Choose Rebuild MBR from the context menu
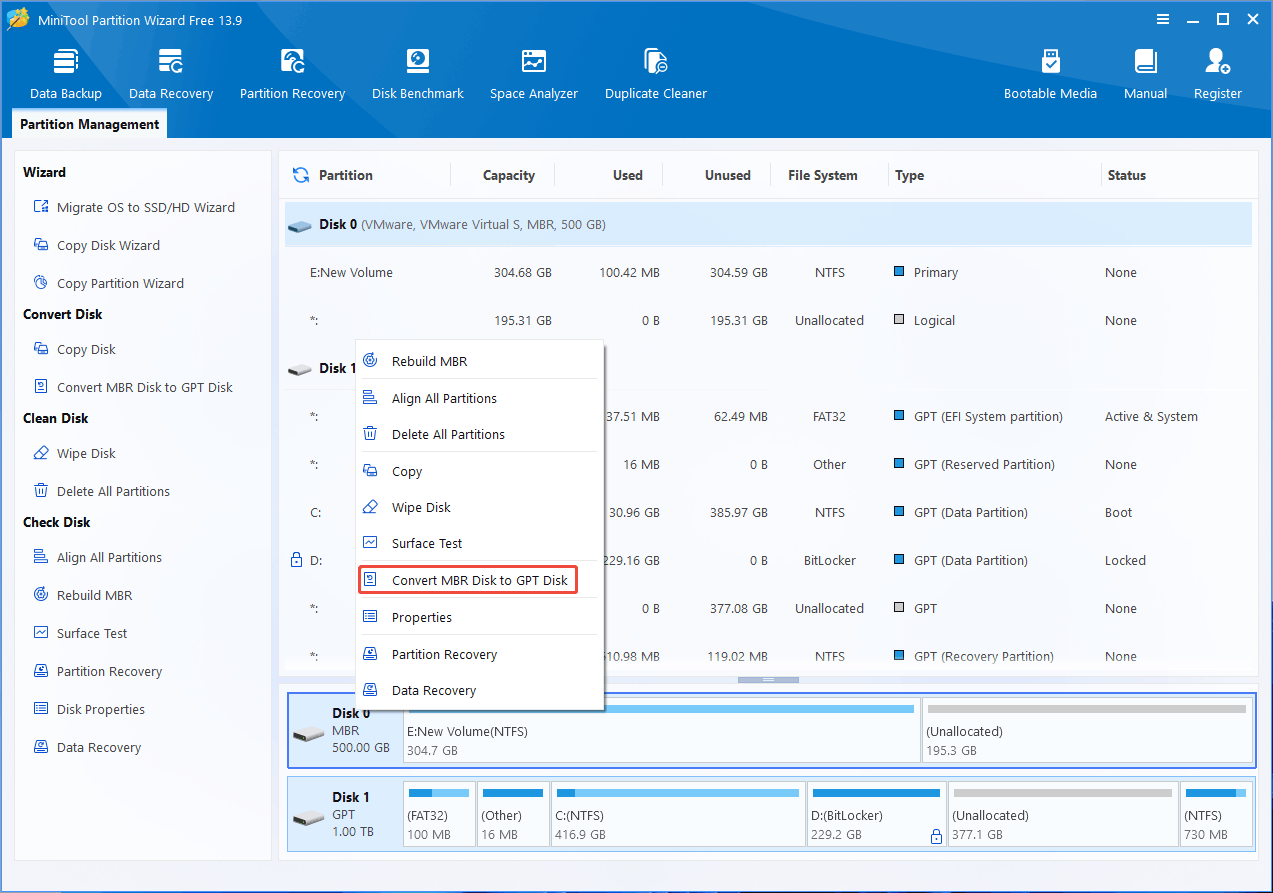Viewport: 1273px width, 893px height. [480, 361]
